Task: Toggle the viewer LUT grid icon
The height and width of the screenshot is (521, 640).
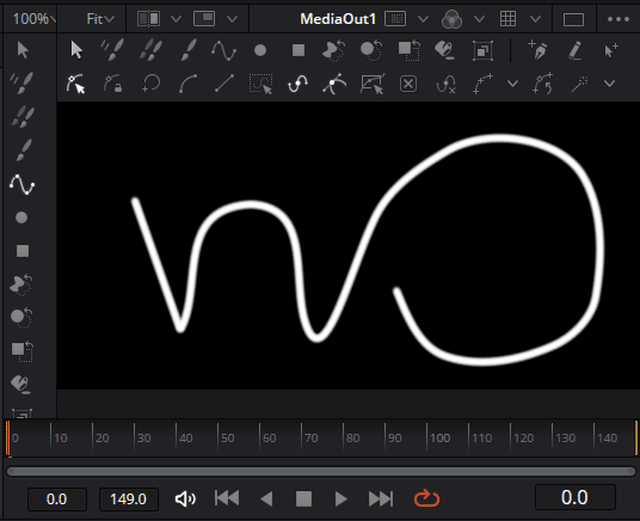Action: pos(508,19)
